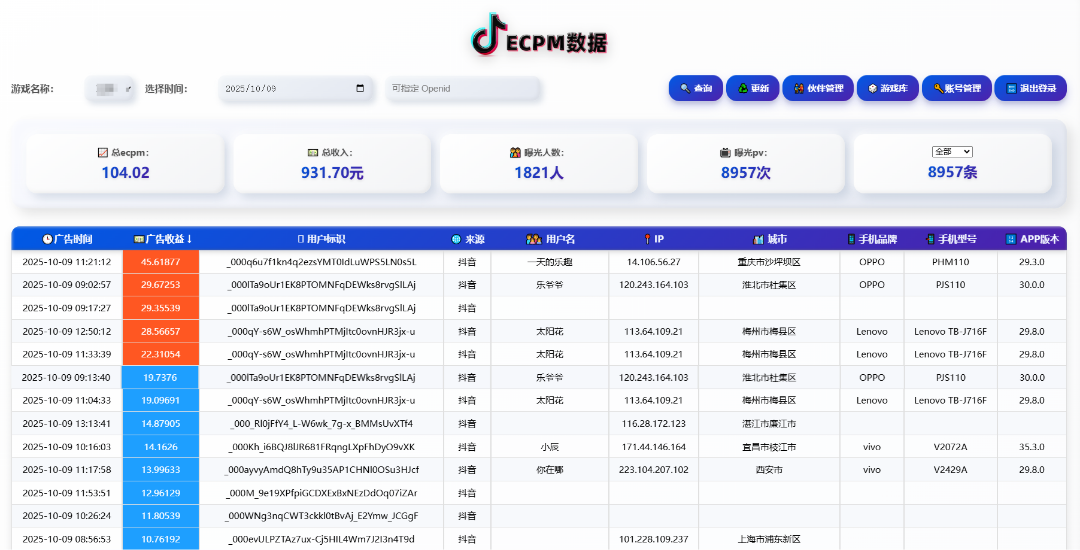Image resolution: width=1080 pixels, height=550 pixels.
Task: Open the 游戏库 game library
Action: [x=887, y=89]
